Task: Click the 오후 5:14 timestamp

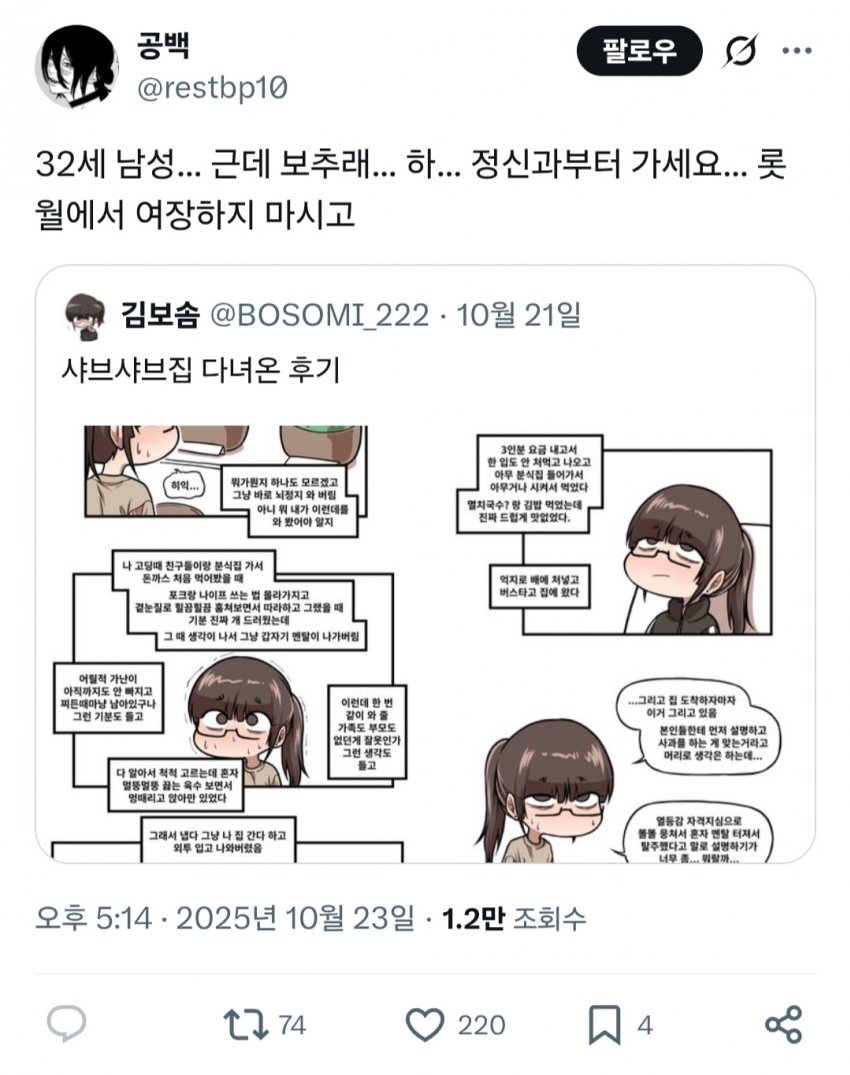Action: (93, 918)
